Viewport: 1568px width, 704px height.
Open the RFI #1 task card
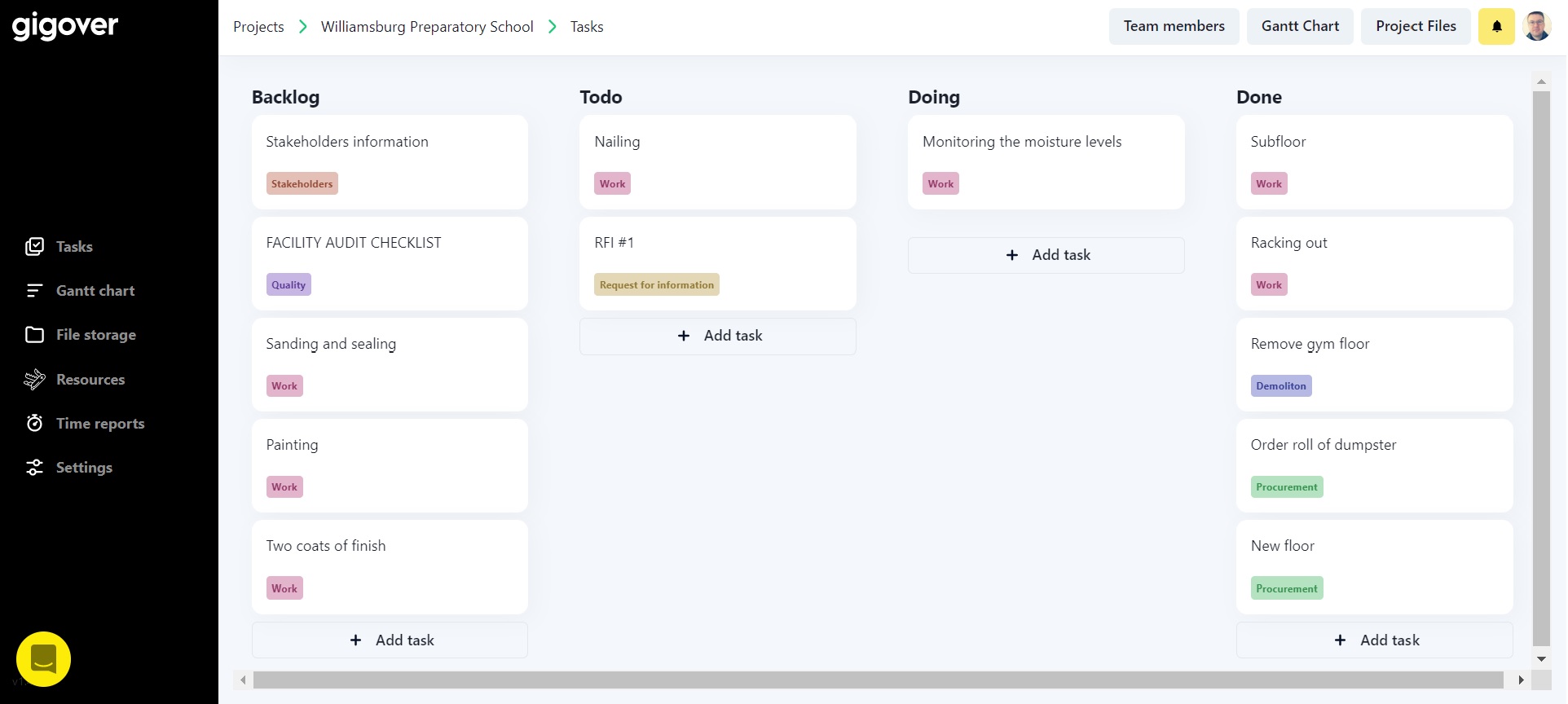pos(718,263)
